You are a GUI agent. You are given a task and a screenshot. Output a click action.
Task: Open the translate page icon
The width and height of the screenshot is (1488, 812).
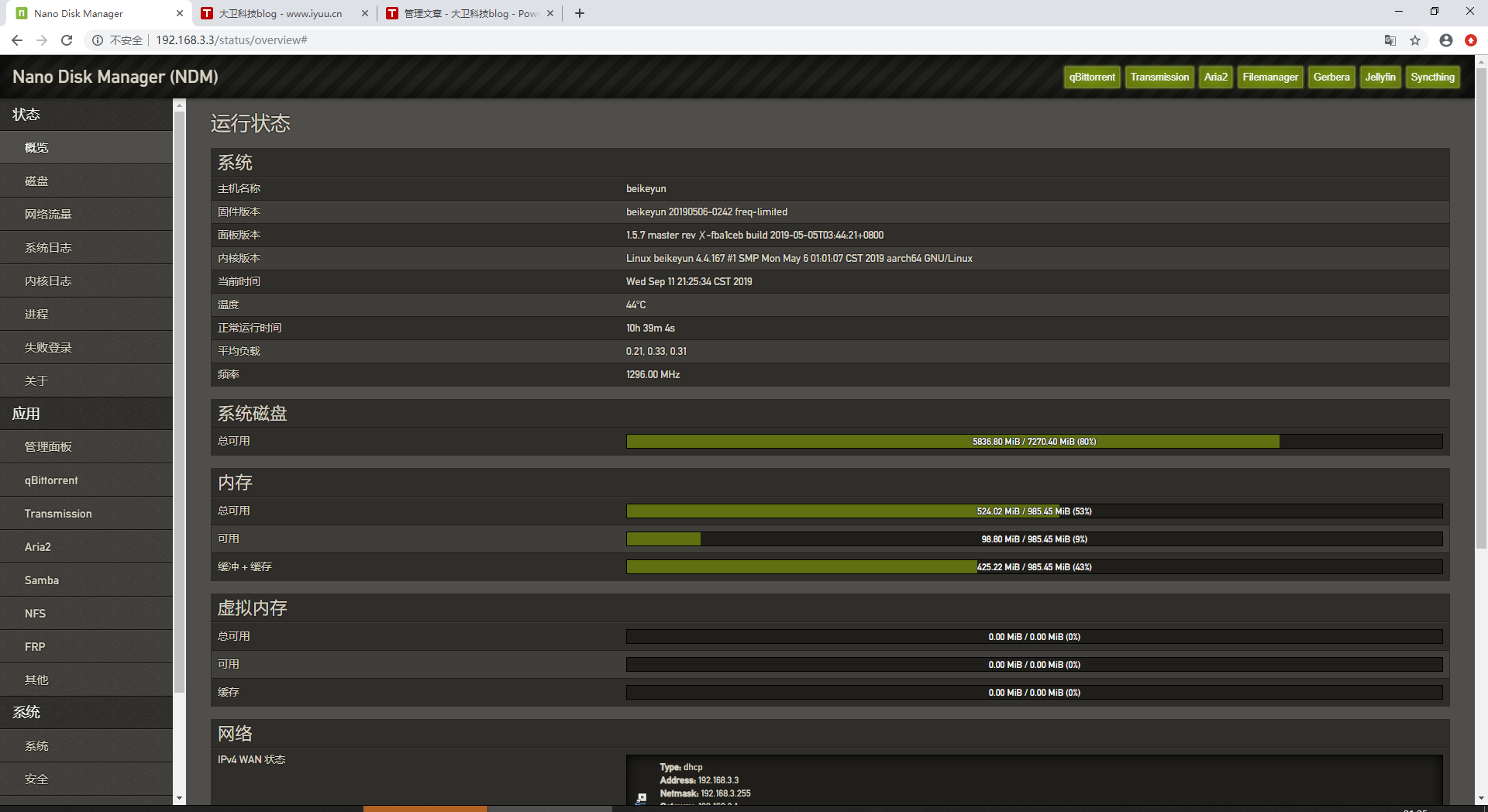(1390, 40)
